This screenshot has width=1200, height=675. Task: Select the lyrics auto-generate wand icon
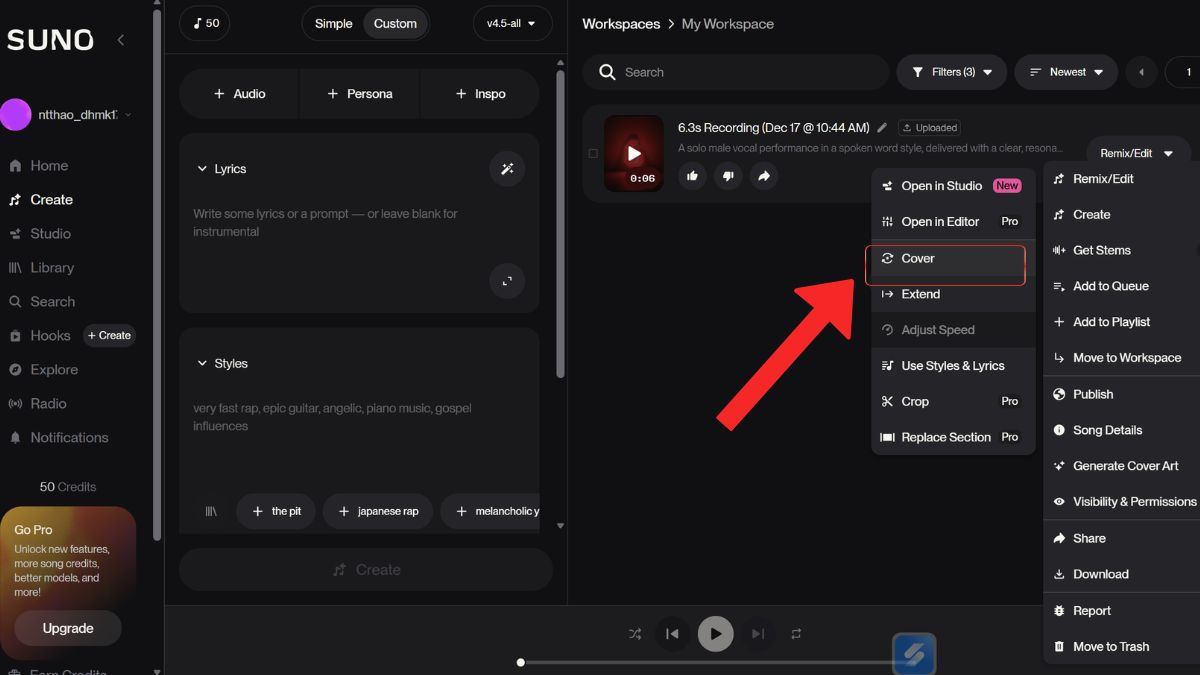[507, 169]
